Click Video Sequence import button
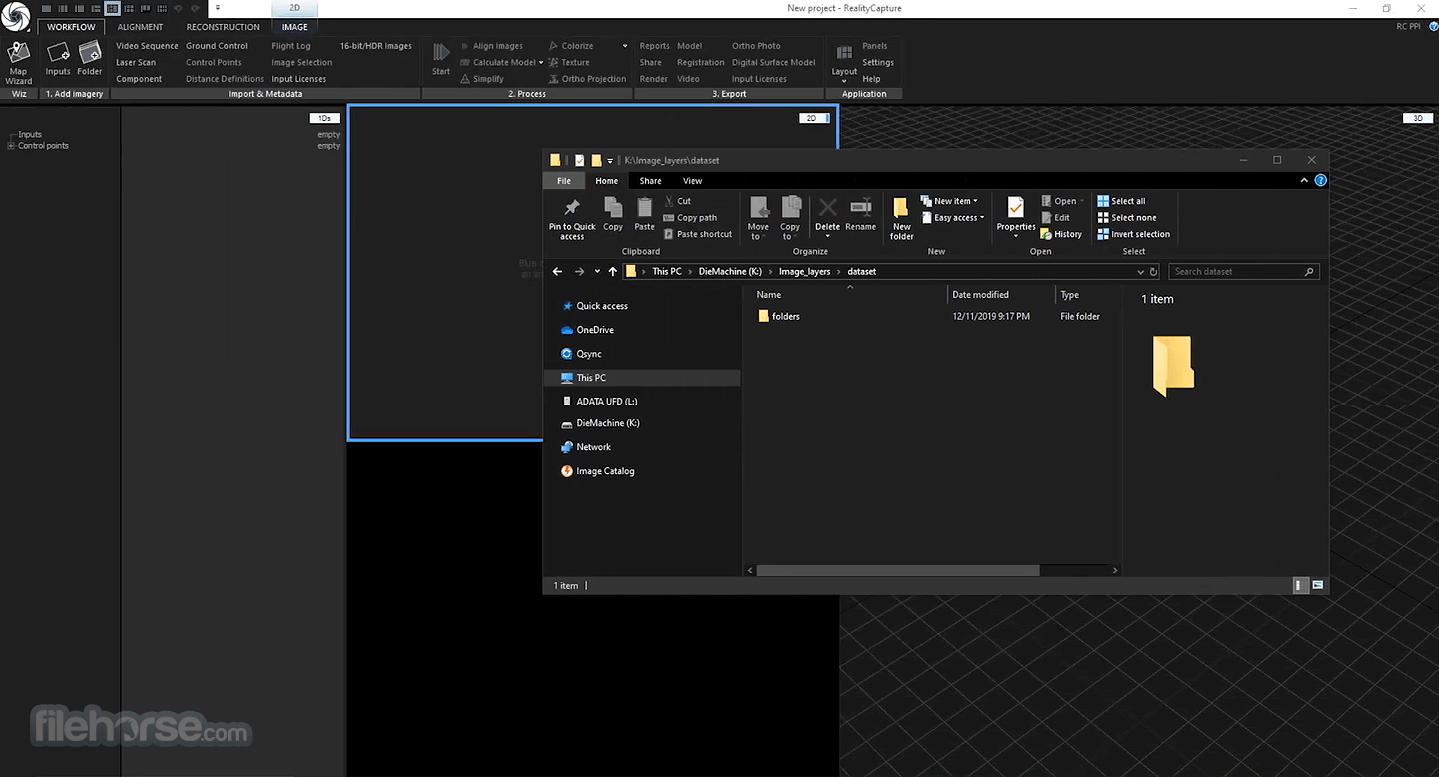 click(x=147, y=46)
